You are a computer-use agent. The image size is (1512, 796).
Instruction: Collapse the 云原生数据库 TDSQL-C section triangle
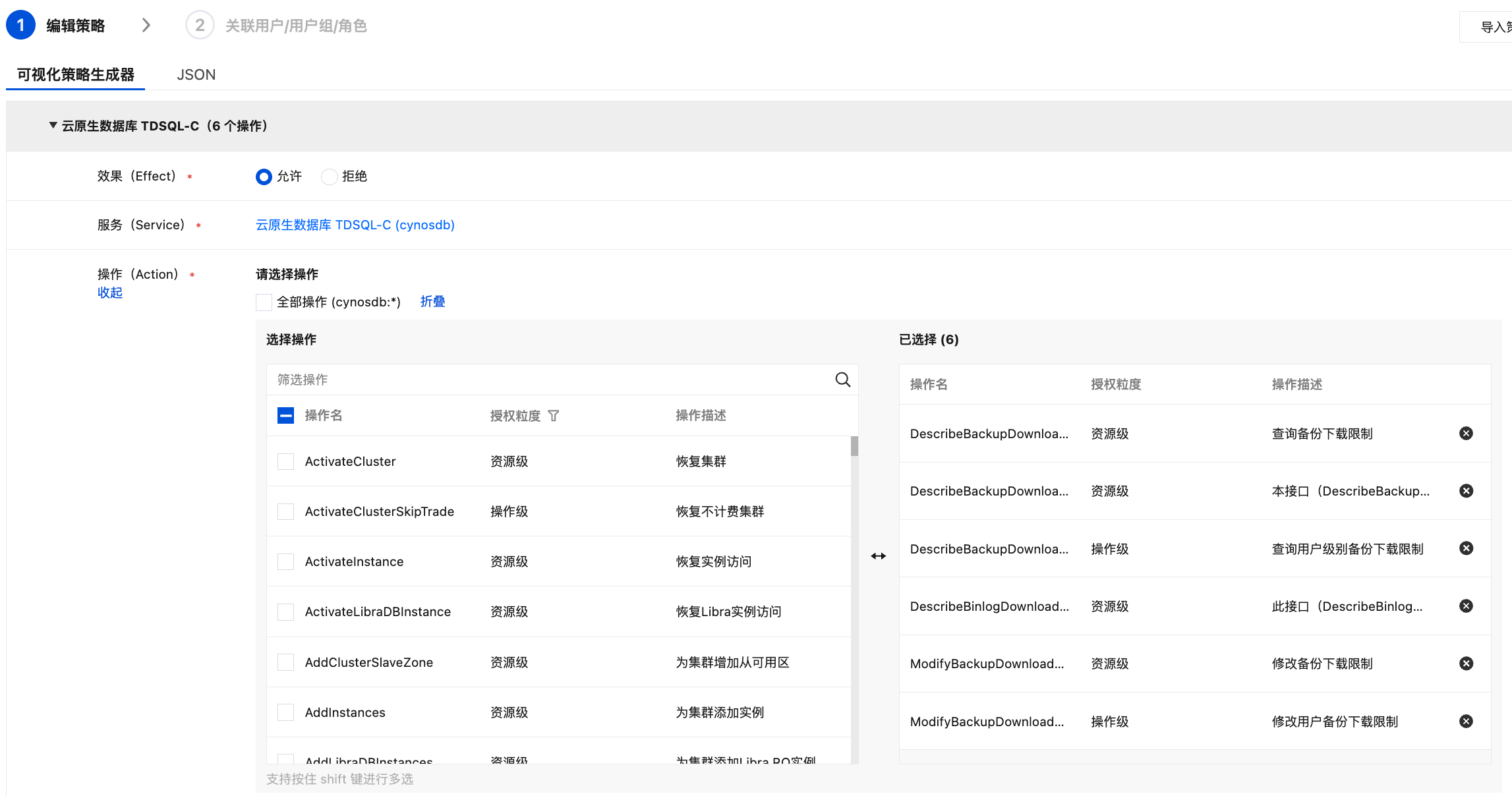[x=53, y=125]
